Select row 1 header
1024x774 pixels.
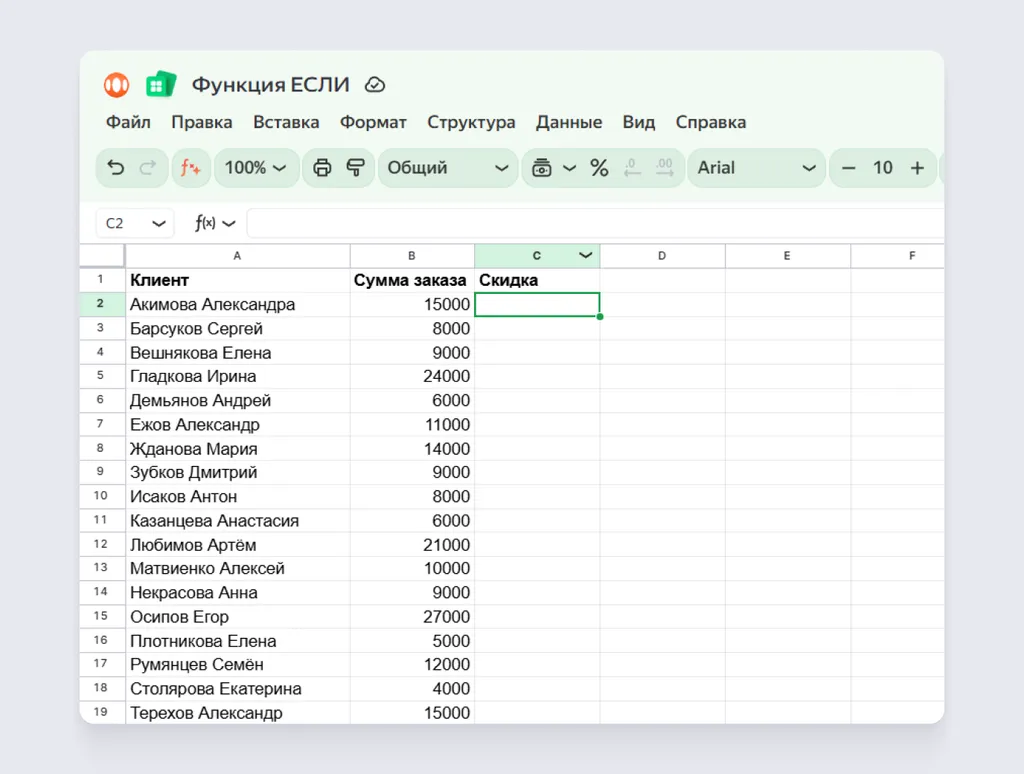[x=102, y=280]
